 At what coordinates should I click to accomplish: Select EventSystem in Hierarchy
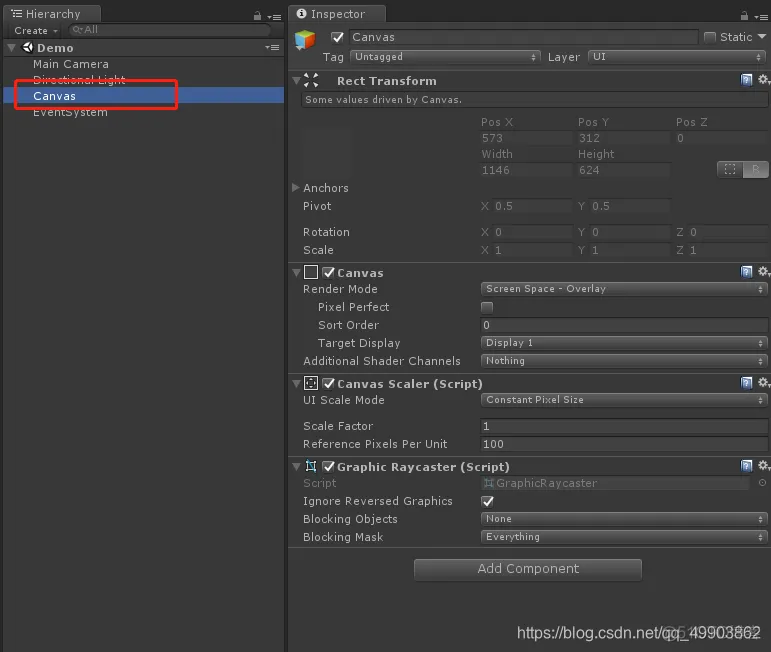pos(70,113)
